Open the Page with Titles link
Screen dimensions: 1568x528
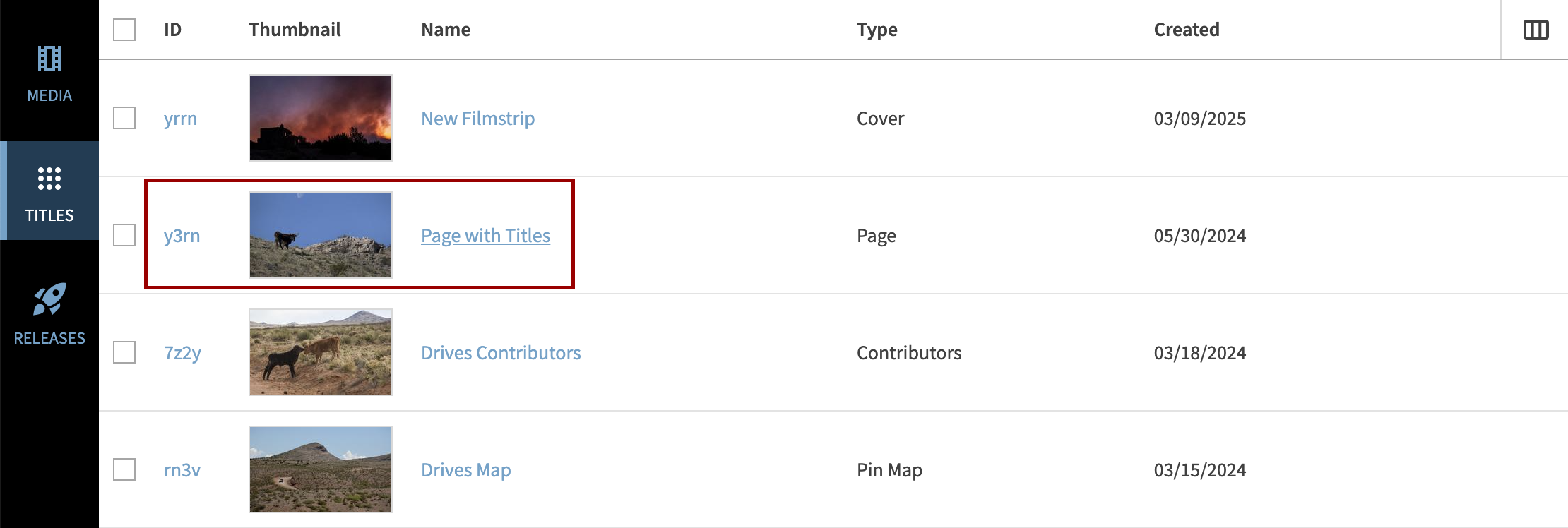coord(485,236)
